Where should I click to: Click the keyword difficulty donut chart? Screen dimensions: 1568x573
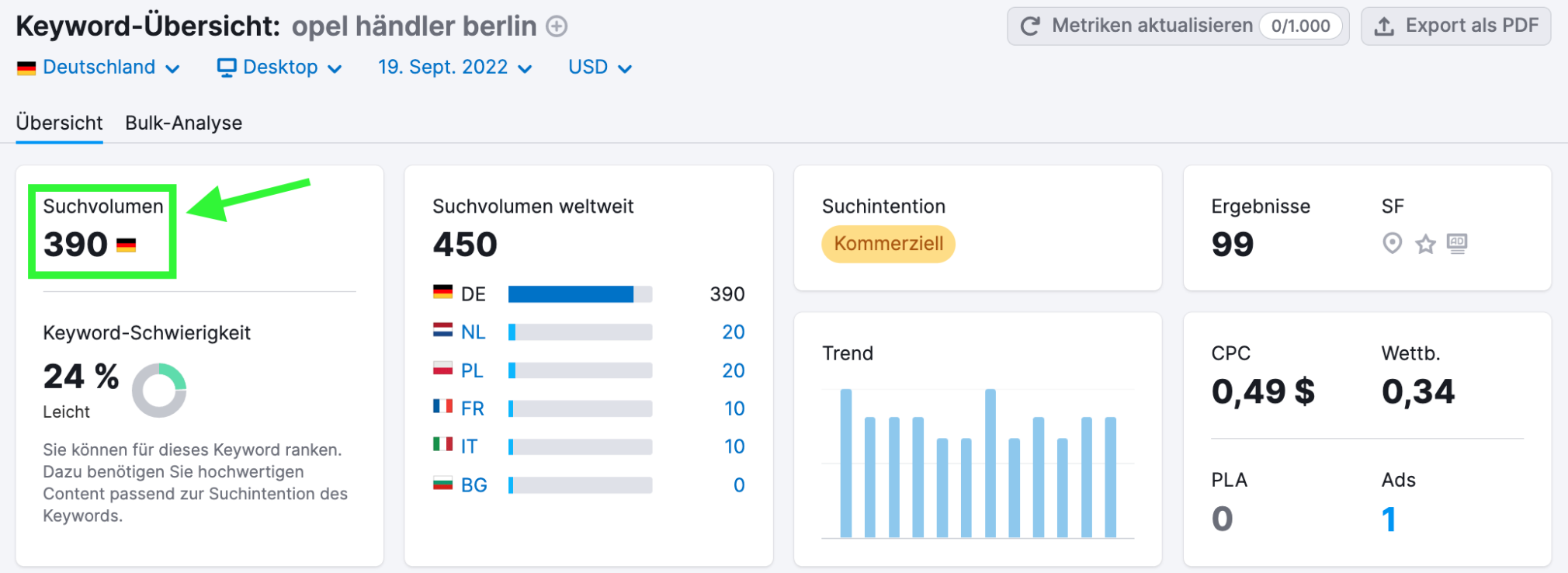point(159,390)
